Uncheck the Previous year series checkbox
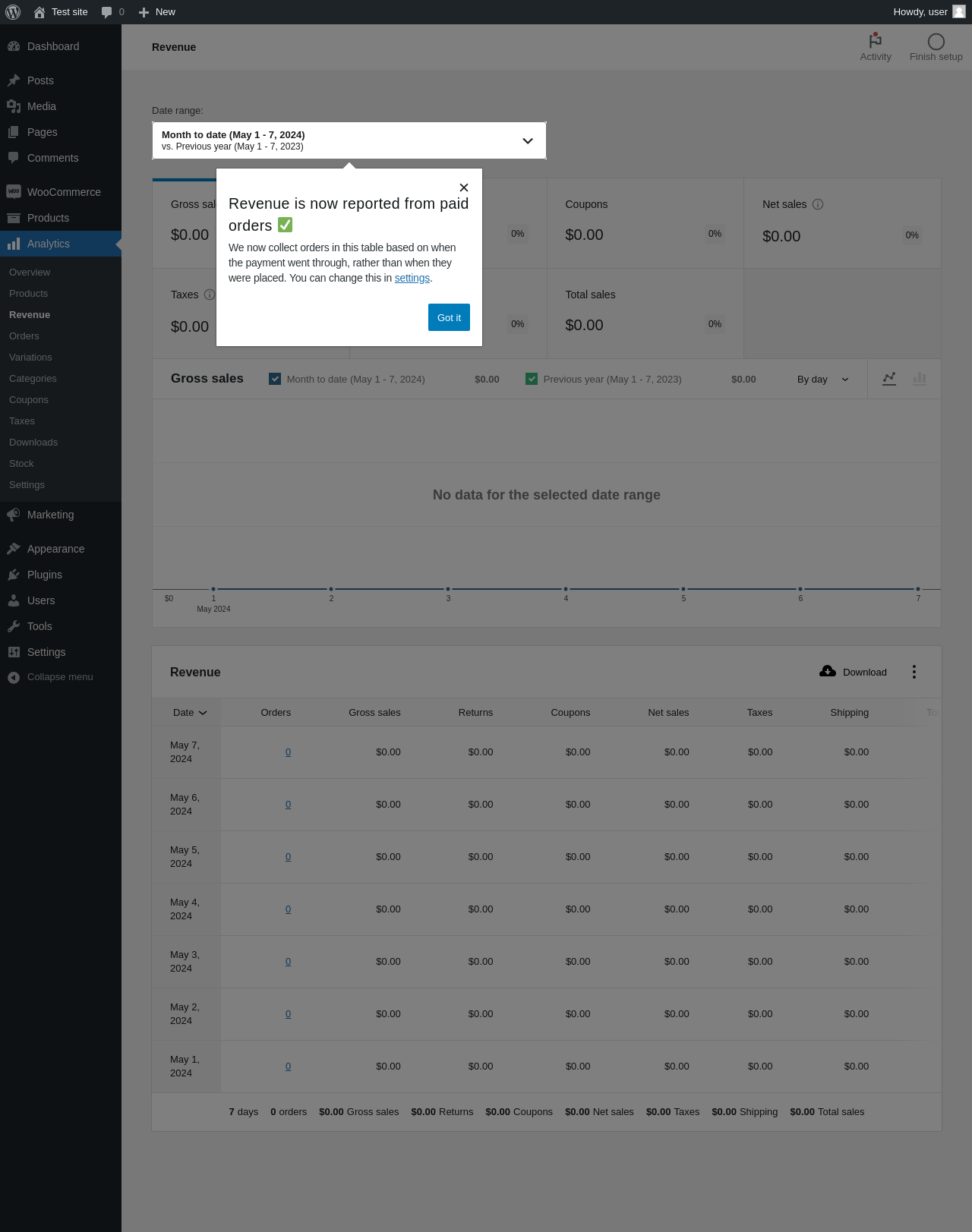The image size is (972, 1232). [532, 379]
